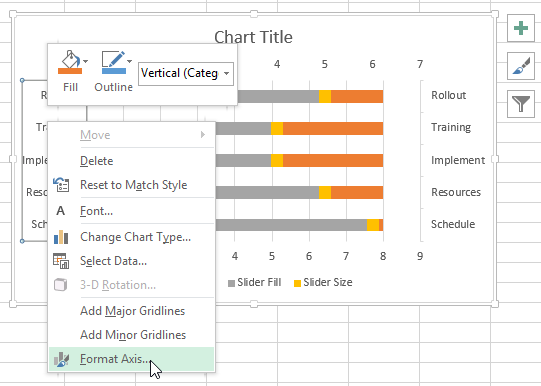The image size is (541, 386).
Task: Click the Reset to Match Style icon
Action: pos(61,185)
